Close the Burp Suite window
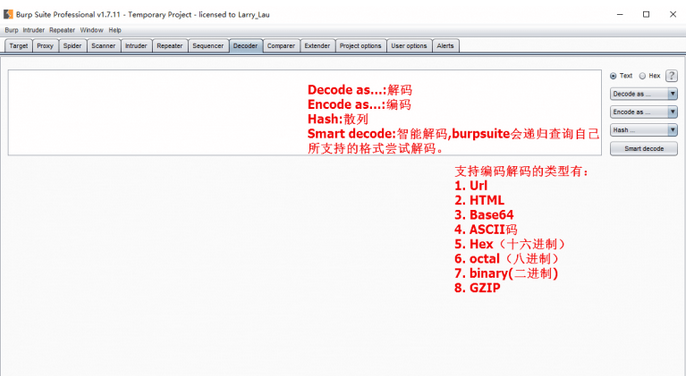The height and width of the screenshot is (376, 689). [x=673, y=14]
